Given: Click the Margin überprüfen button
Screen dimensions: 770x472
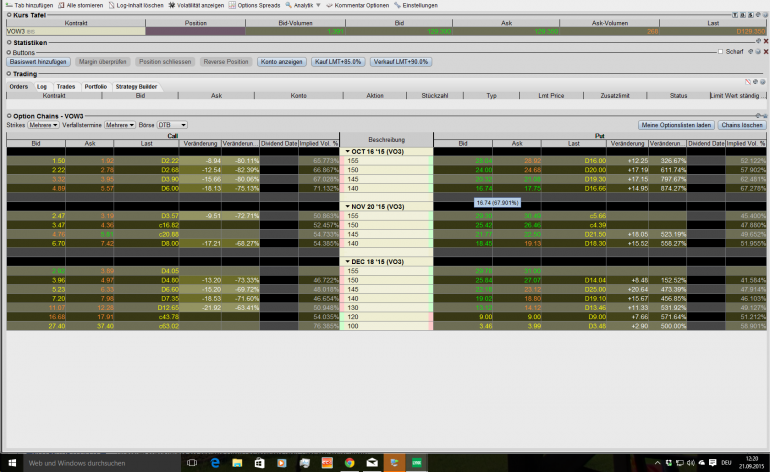Looking at the screenshot, I should tap(103, 62).
